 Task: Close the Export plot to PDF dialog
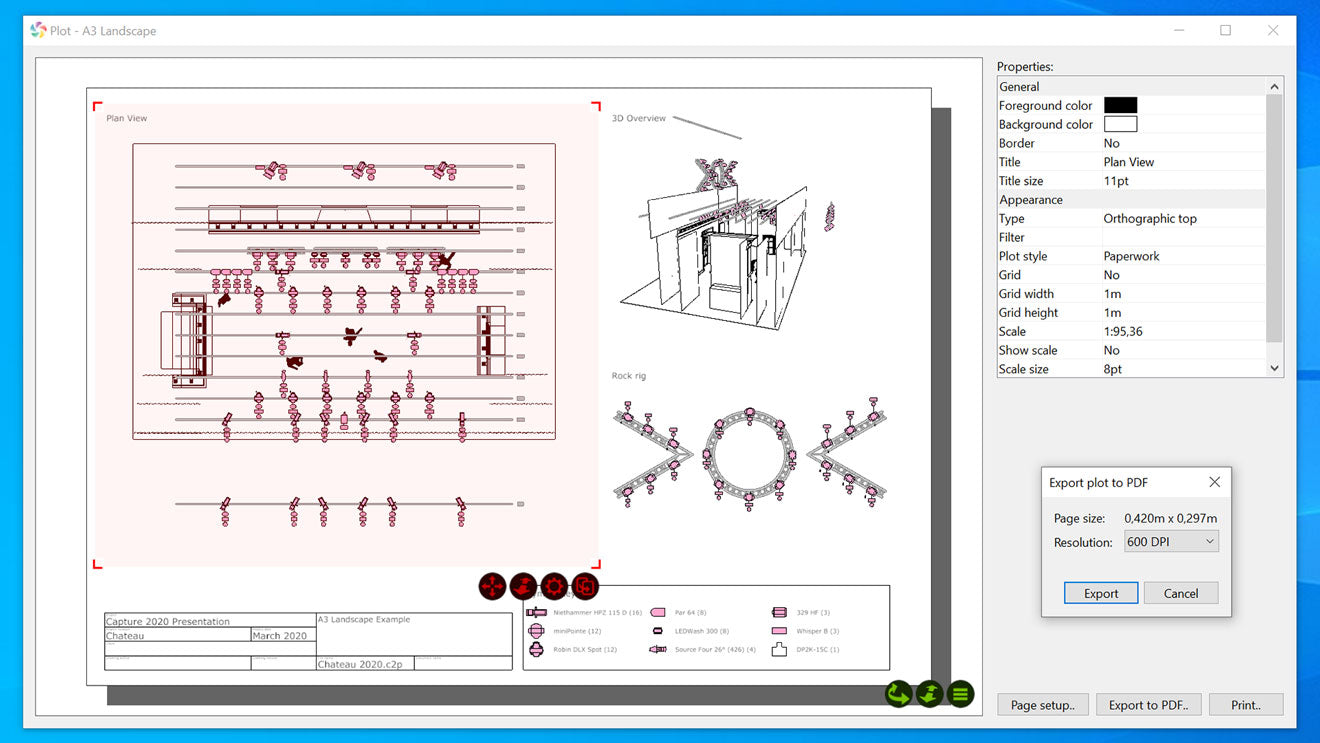click(1214, 482)
